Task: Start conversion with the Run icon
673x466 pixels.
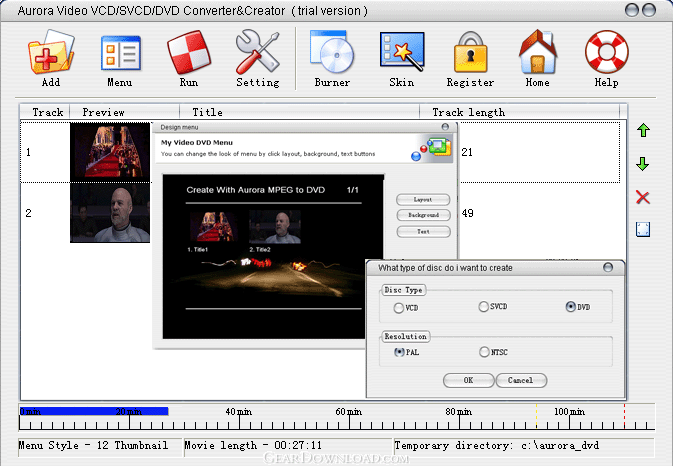Action: point(189,52)
